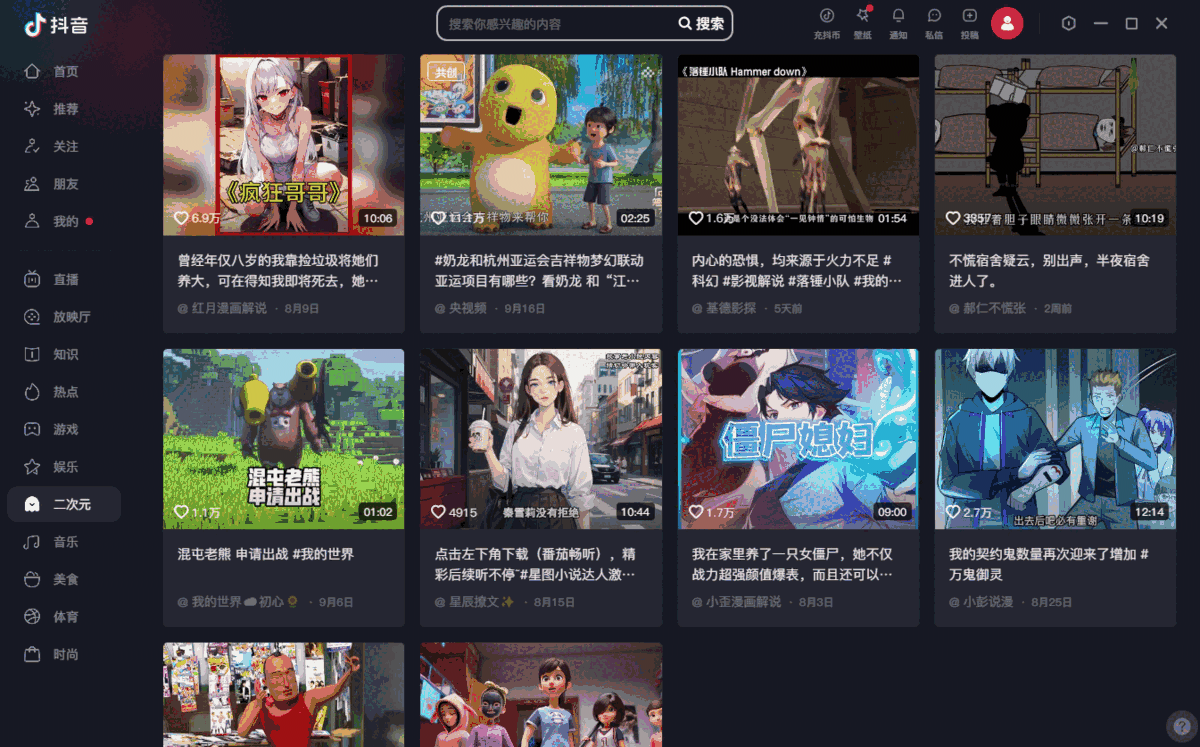Image resolution: width=1200 pixels, height=747 pixels.
Task: Select the 二次元 anime category
Action: 64,504
